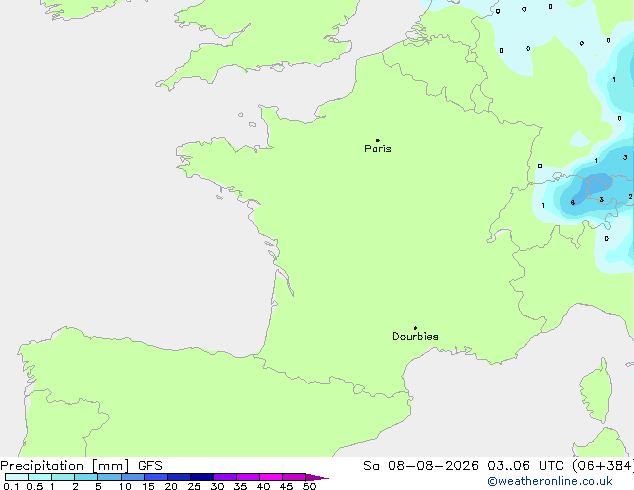Pick the 0.1–0.5 mm legend color box
This screenshot has width=634, height=490.
click(x=17, y=477)
